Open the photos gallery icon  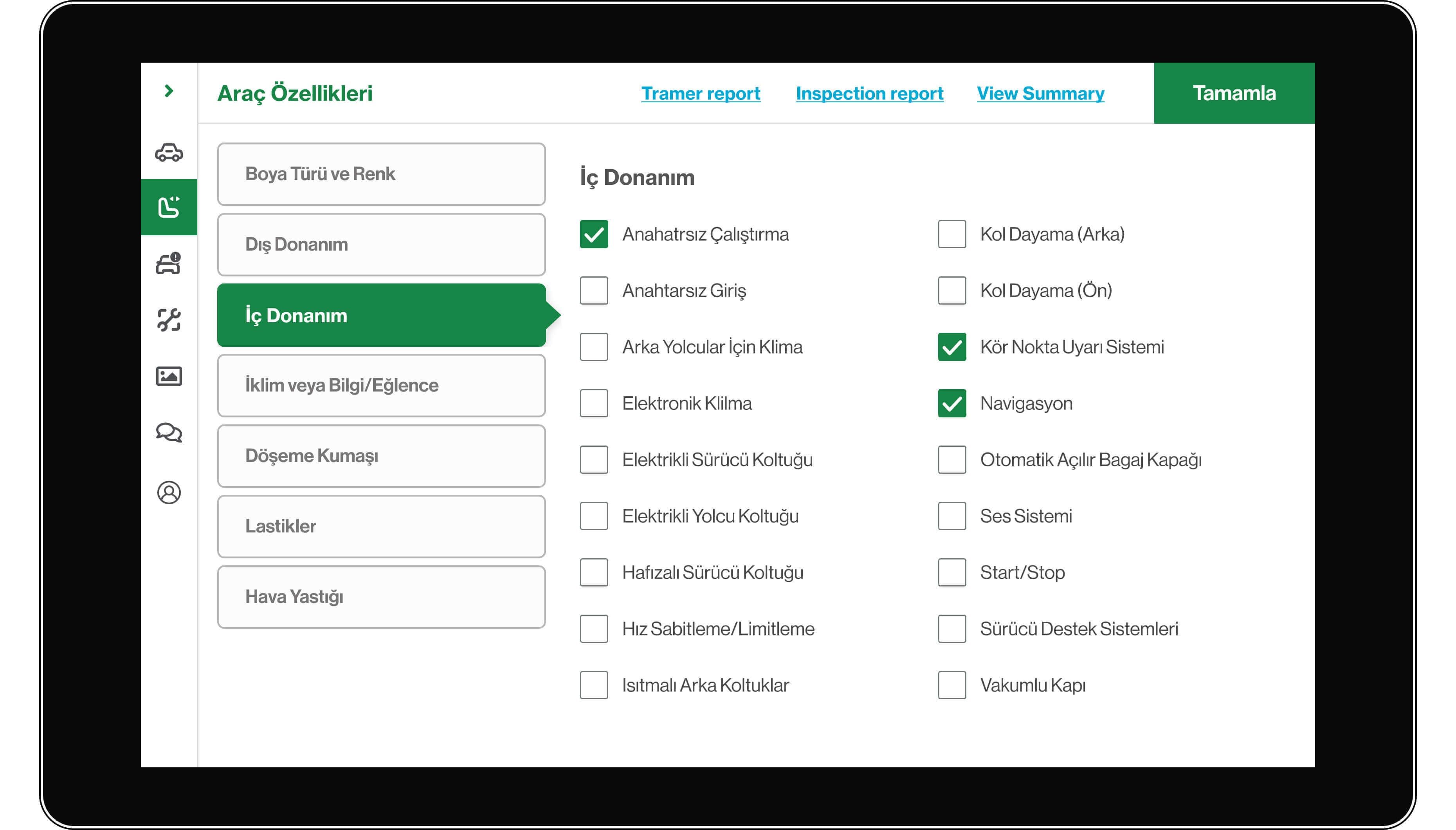click(x=168, y=377)
